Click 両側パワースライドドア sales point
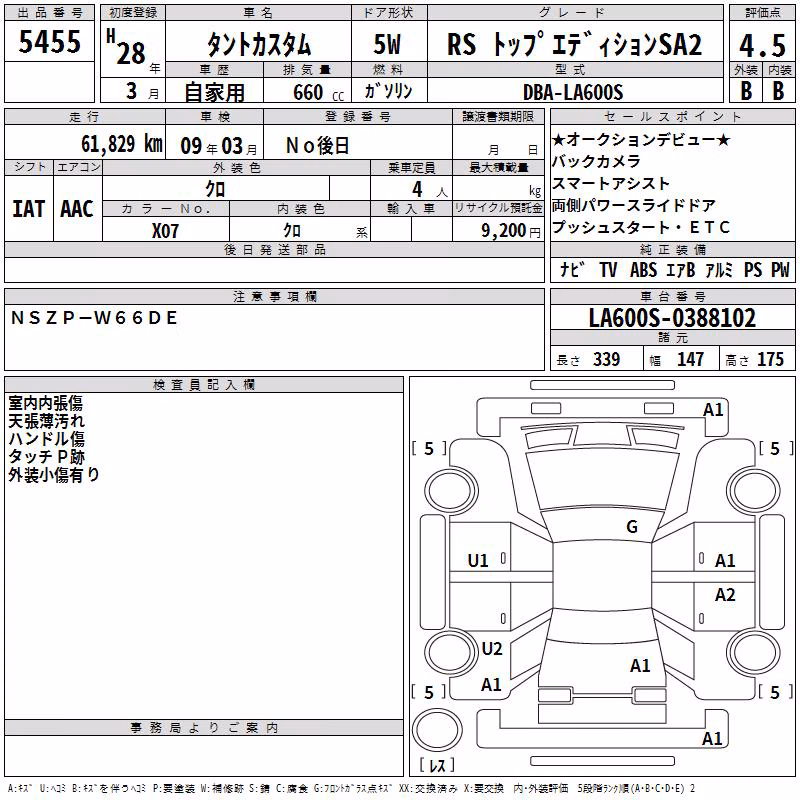The image size is (800, 800). click(x=634, y=205)
